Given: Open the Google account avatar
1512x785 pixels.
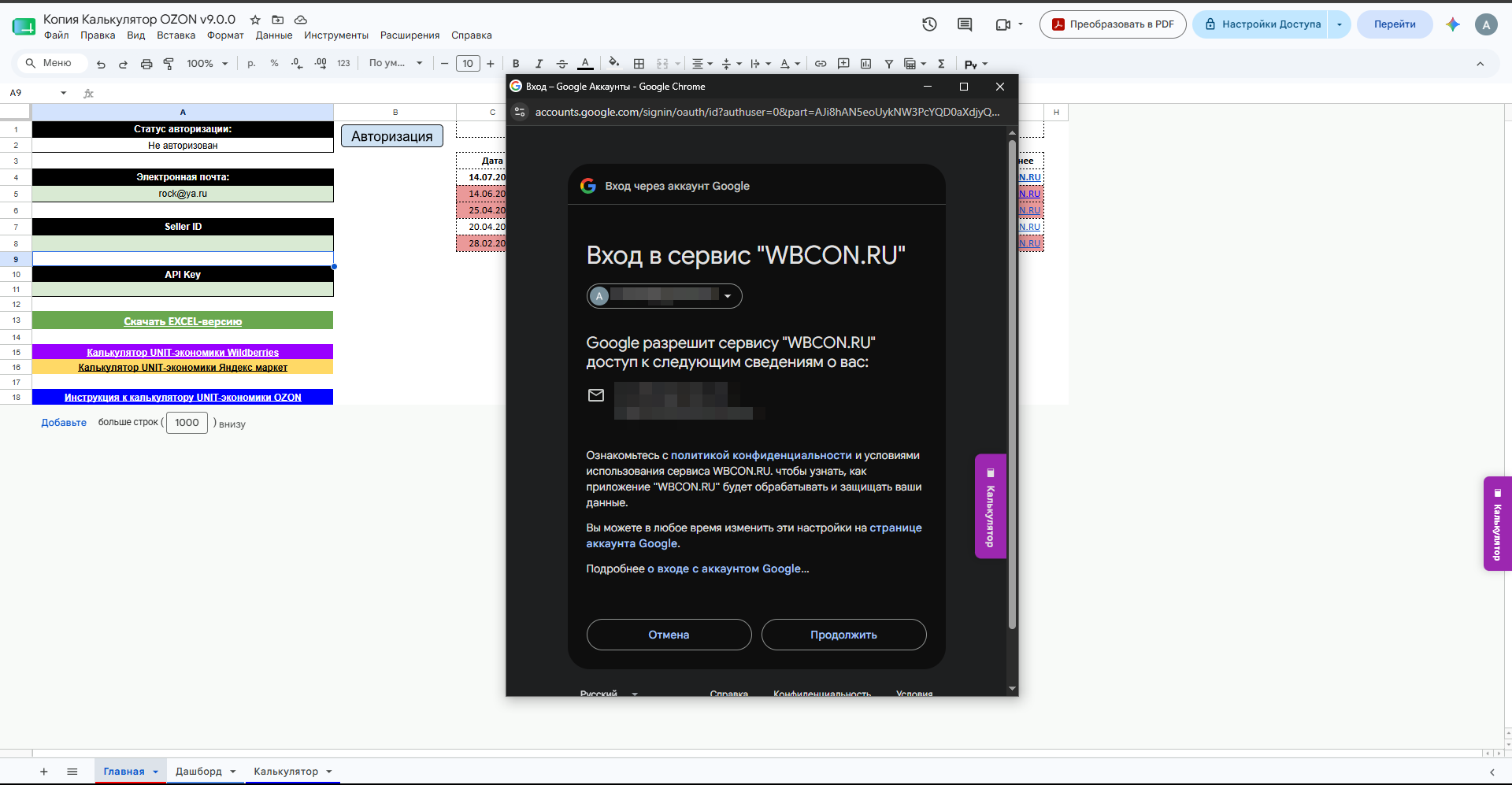Looking at the screenshot, I should pos(1486,24).
